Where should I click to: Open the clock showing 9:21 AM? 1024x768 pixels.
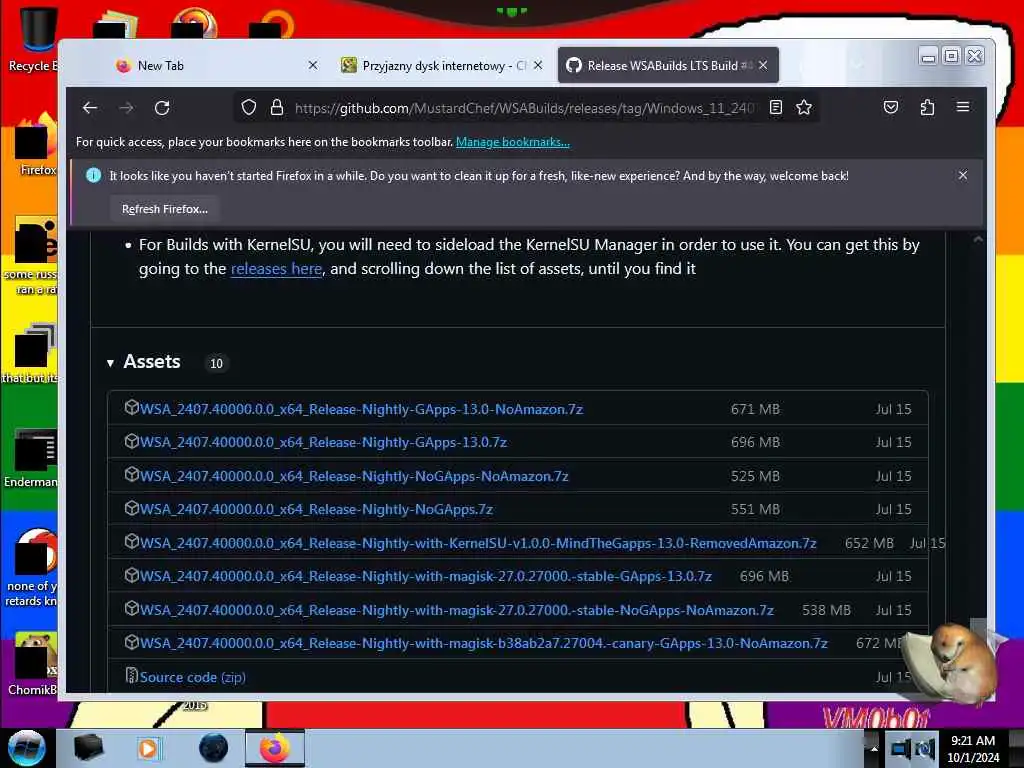[973, 749]
